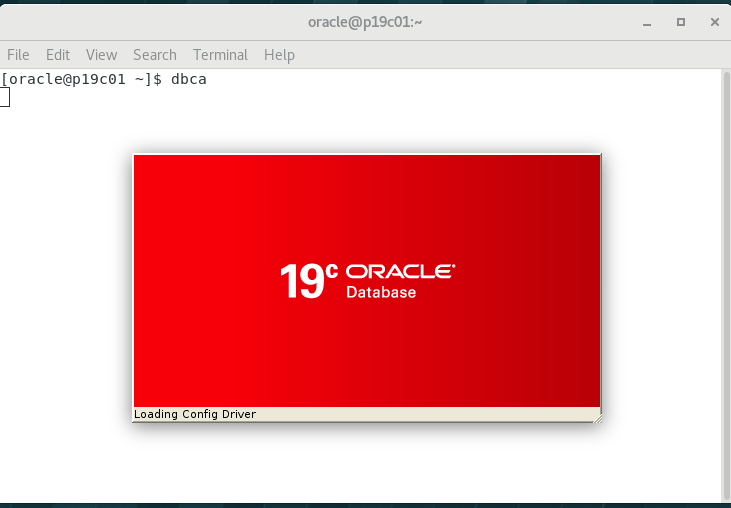The image size is (731, 508).
Task: Click the terminal vertical scrollbar
Action: point(726,285)
